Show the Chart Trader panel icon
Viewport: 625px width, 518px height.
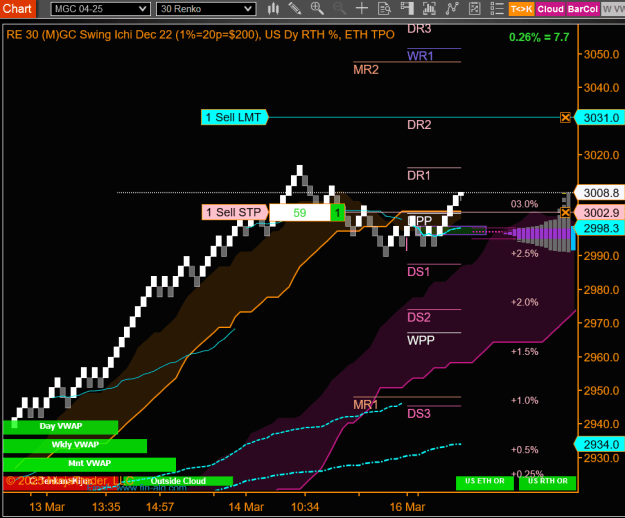coord(407,9)
